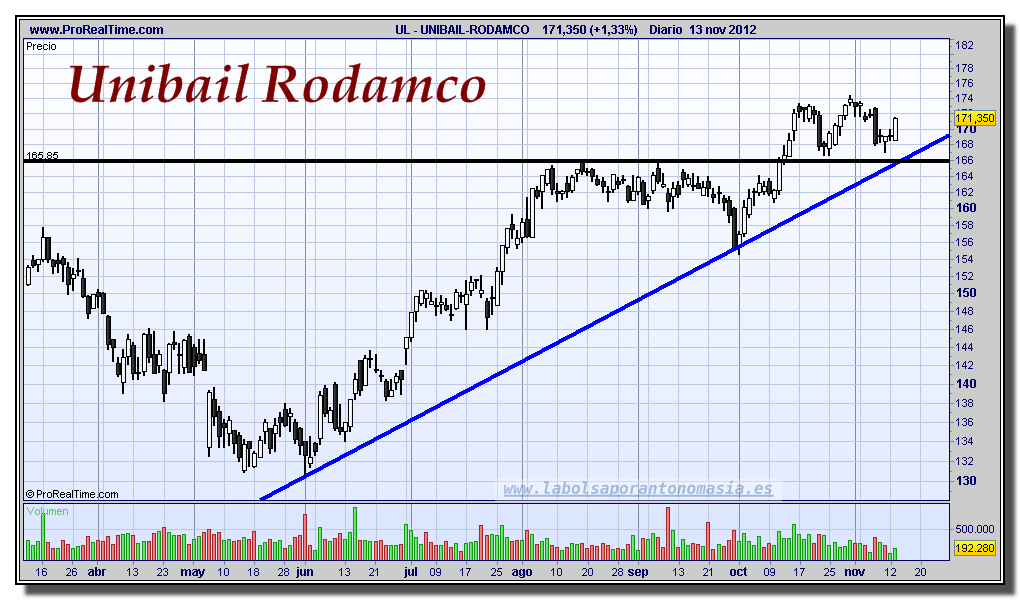Click the 154 price axis label
This screenshot has width=1020, height=600.
pos(964,259)
